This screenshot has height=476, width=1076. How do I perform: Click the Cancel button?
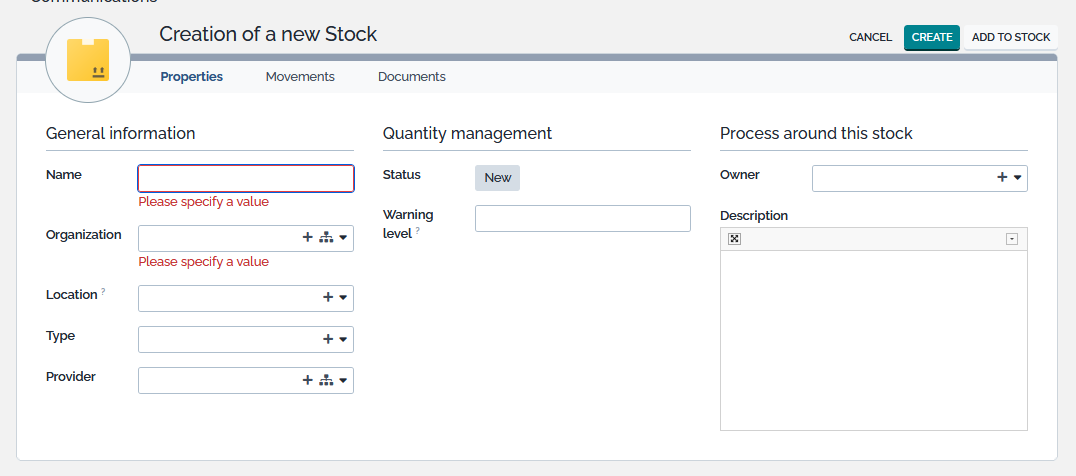tap(870, 38)
